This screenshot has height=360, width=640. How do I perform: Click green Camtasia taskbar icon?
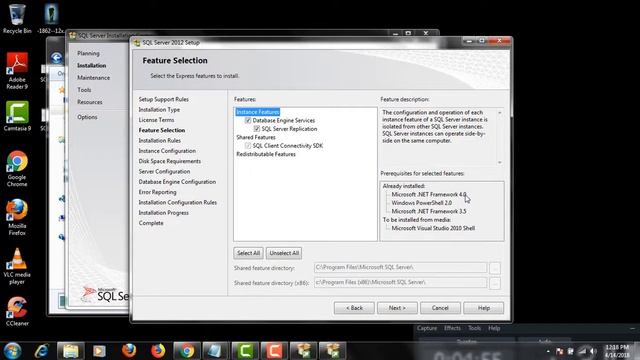click(x=245, y=351)
